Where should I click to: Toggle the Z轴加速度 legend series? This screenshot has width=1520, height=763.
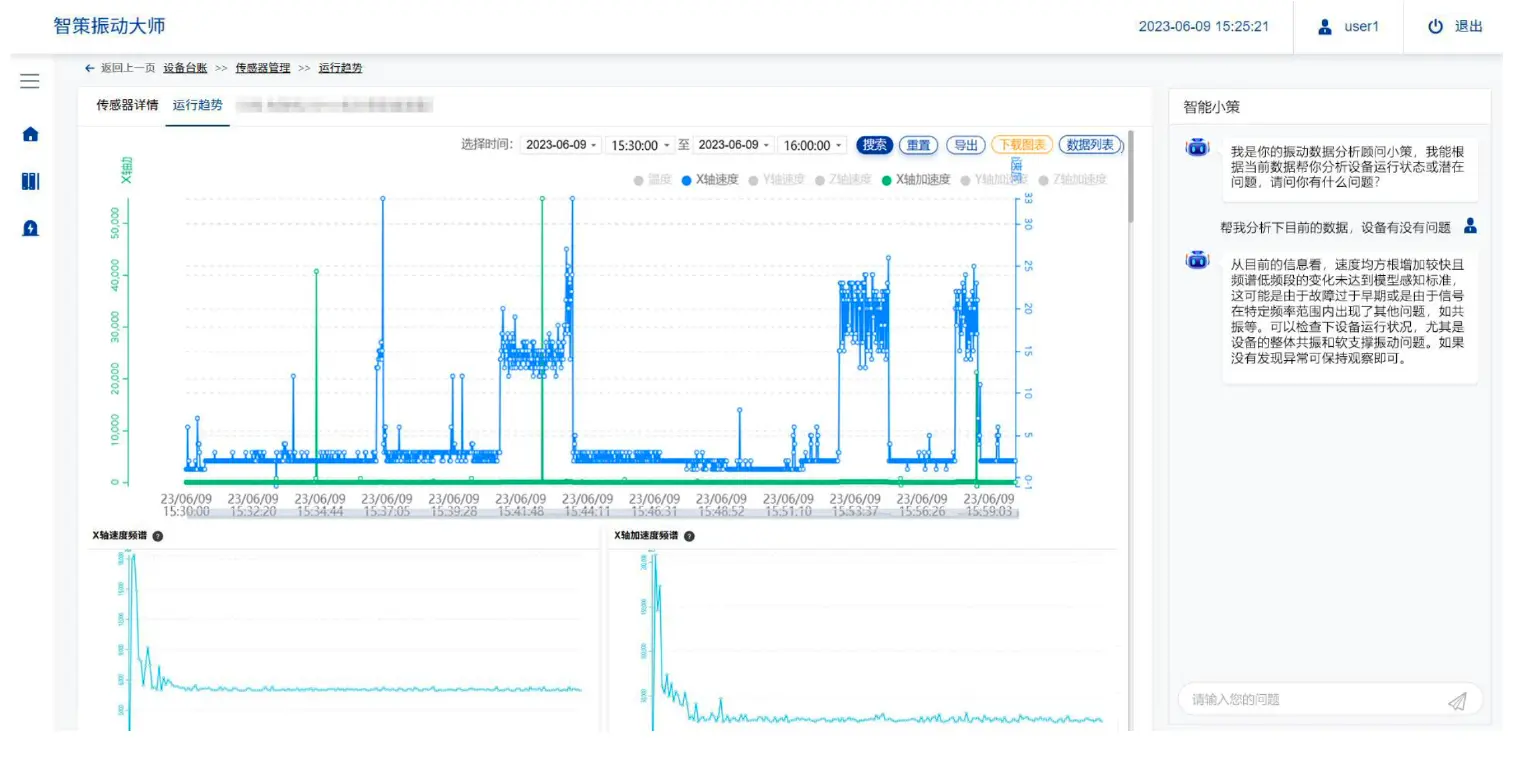click(x=1073, y=180)
